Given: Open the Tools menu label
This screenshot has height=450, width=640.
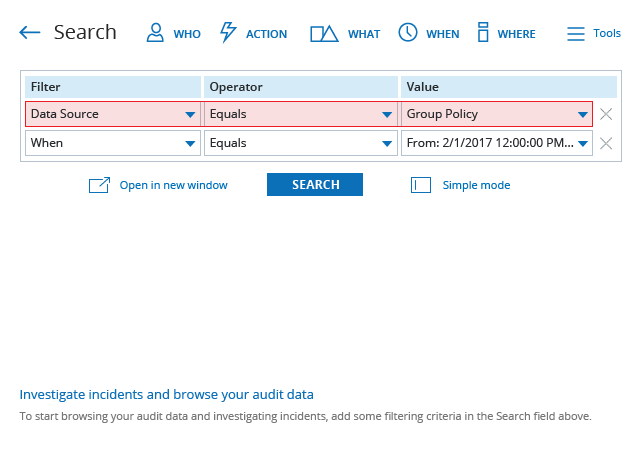Looking at the screenshot, I should [x=607, y=33].
